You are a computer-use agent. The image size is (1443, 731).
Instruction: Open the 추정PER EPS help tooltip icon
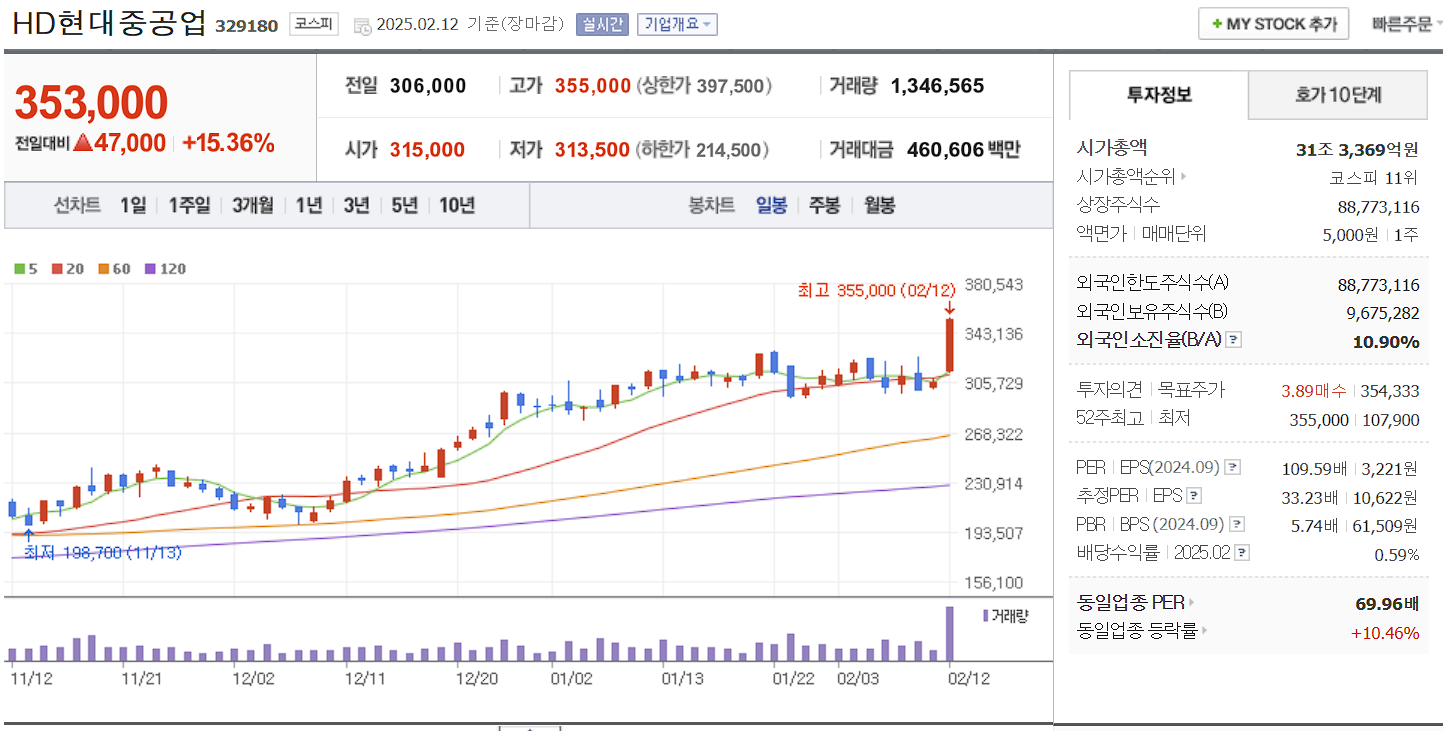click(1193, 496)
